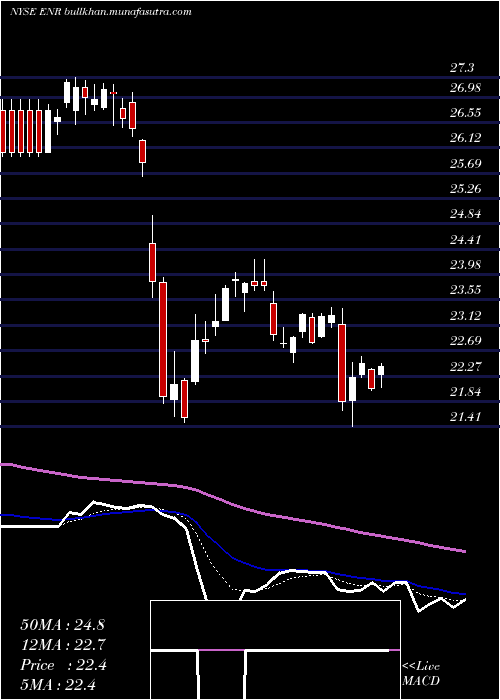Click the <<Live MACD label
This screenshot has height=700, width=500.
click(421, 674)
